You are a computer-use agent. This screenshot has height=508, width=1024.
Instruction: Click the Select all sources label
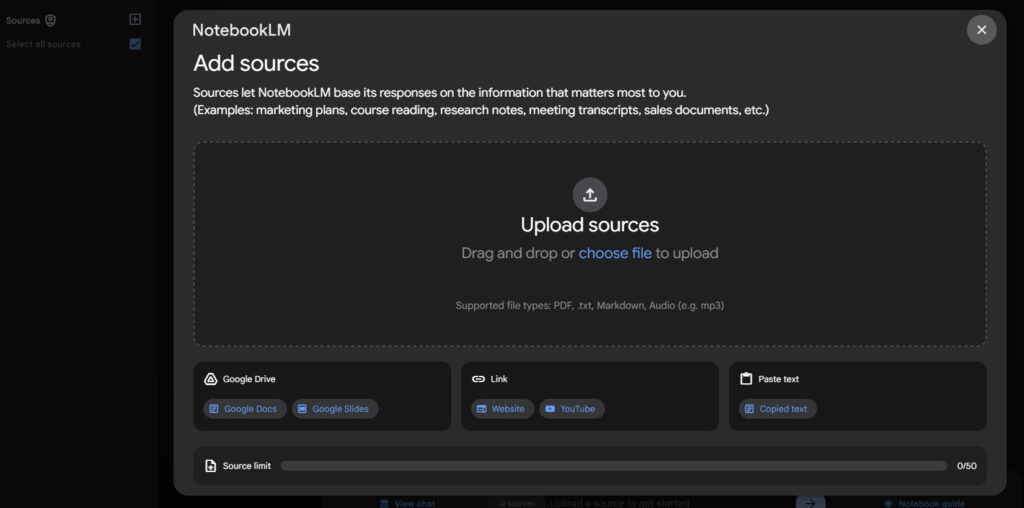pyautogui.click(x=43, y=44)
